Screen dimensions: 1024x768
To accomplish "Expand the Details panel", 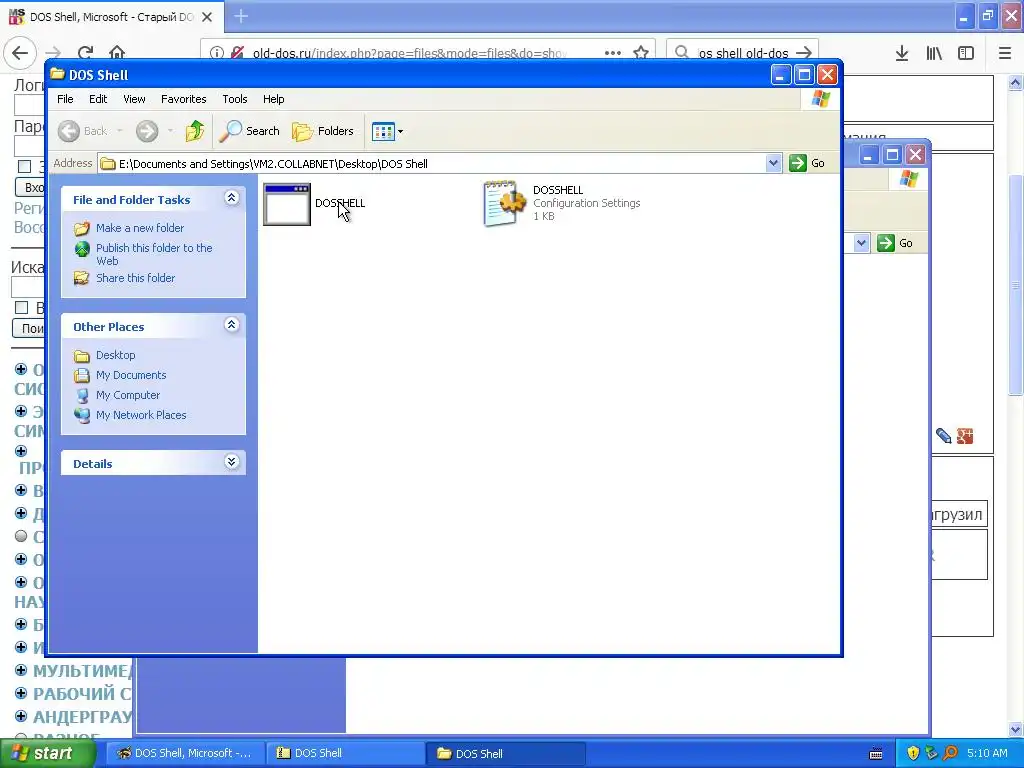I will tap(232, 462).
